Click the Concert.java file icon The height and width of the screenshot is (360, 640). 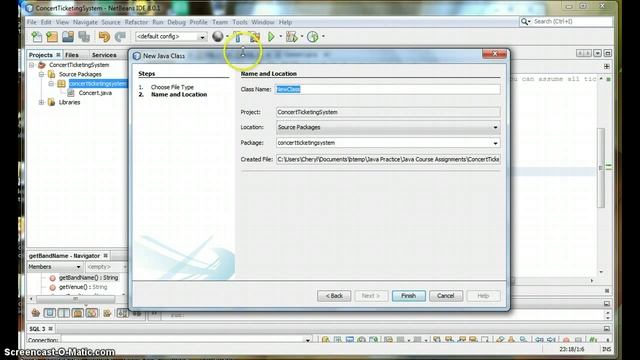point(71,93)
